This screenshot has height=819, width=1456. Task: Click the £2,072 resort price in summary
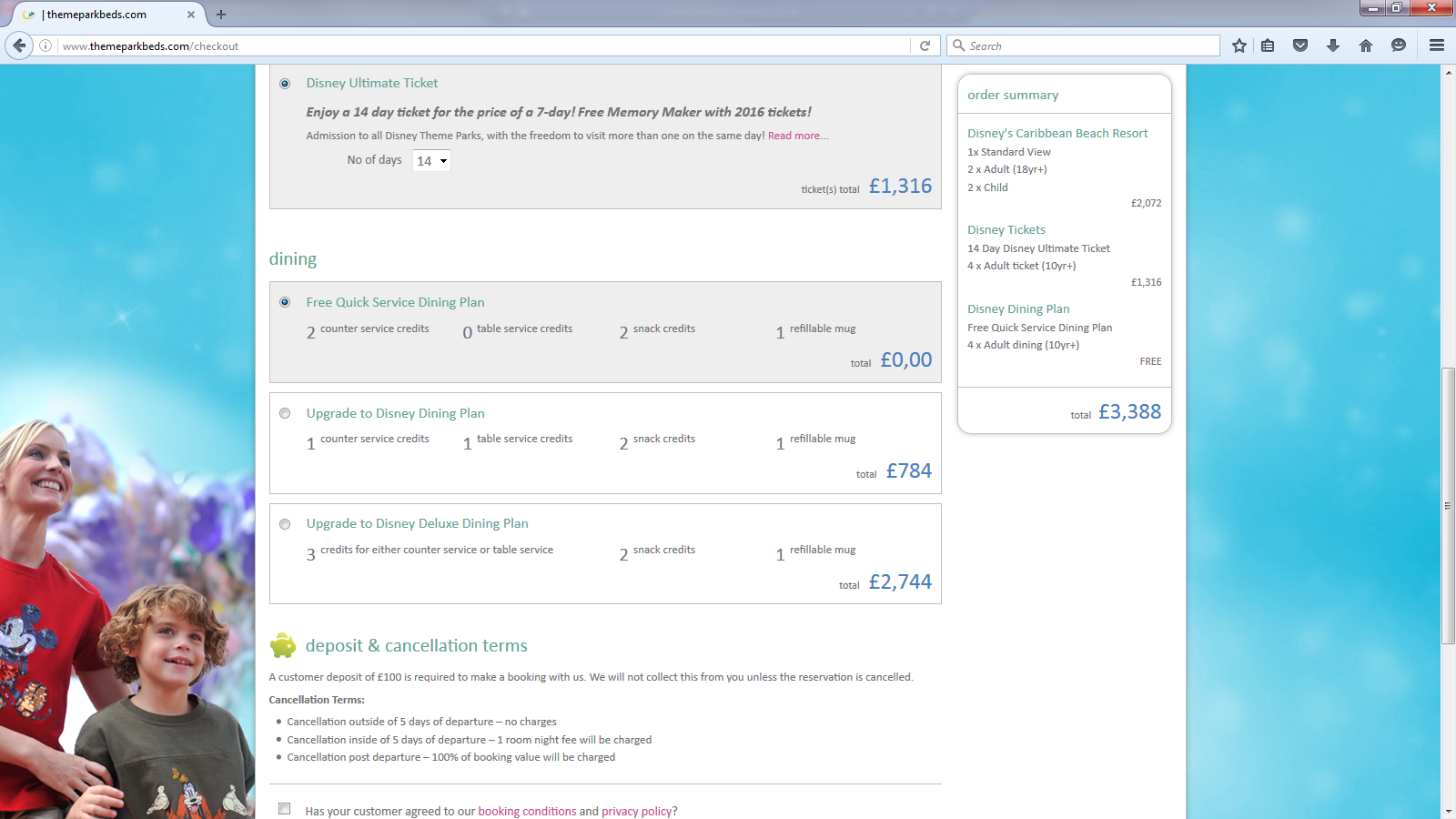tap(1146, 203)
